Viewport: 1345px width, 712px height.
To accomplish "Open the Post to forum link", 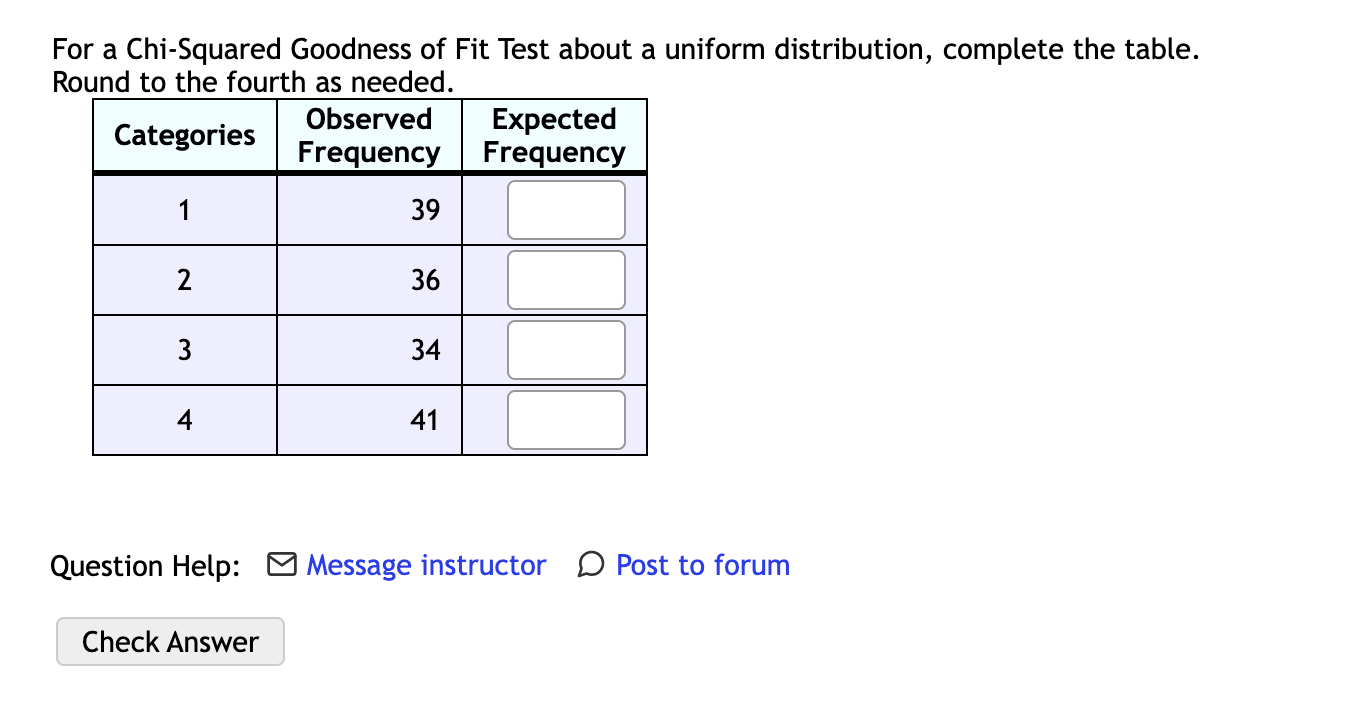I will click(702, 565).
